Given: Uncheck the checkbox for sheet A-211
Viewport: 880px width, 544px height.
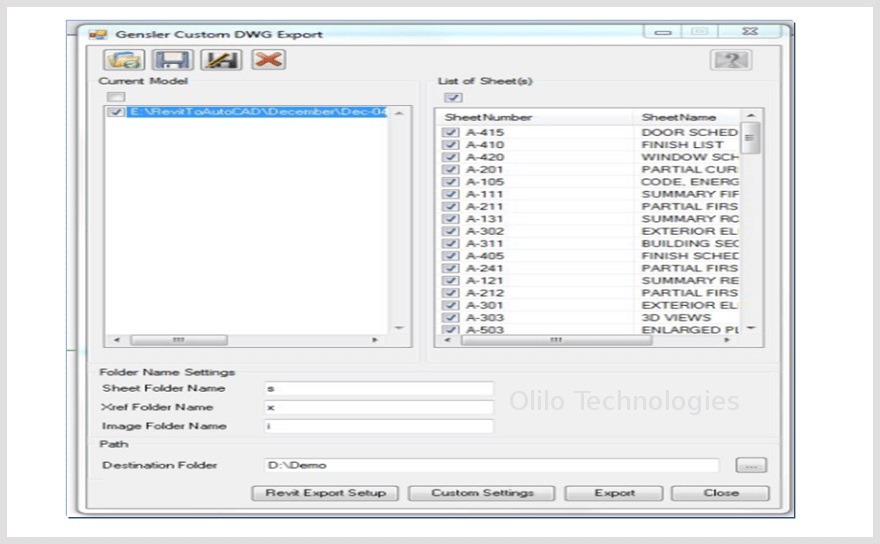Looking at the screenshot, I should [450, 207].
